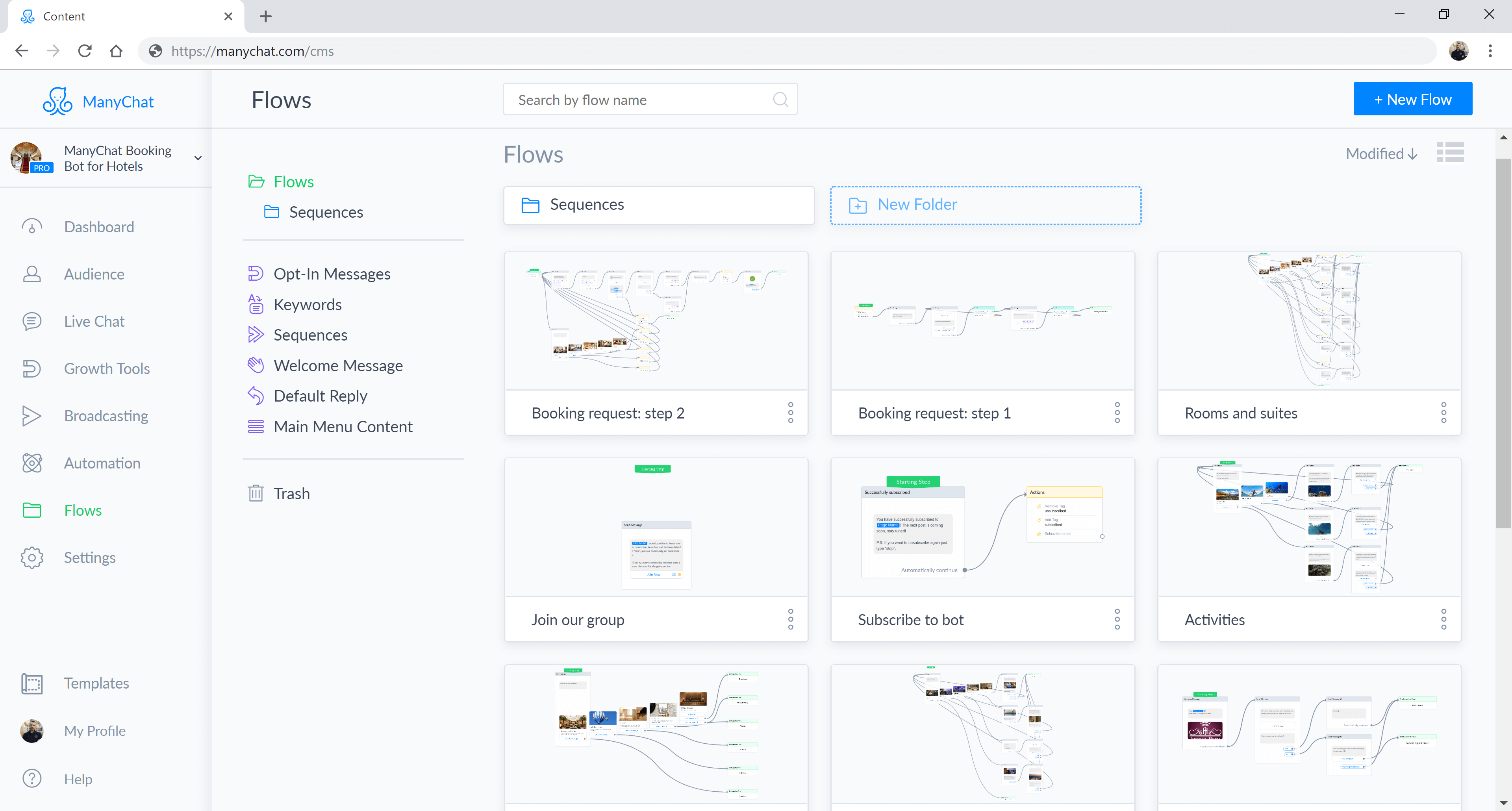Open options menu for Activities flow

(x=1443, y=620)
